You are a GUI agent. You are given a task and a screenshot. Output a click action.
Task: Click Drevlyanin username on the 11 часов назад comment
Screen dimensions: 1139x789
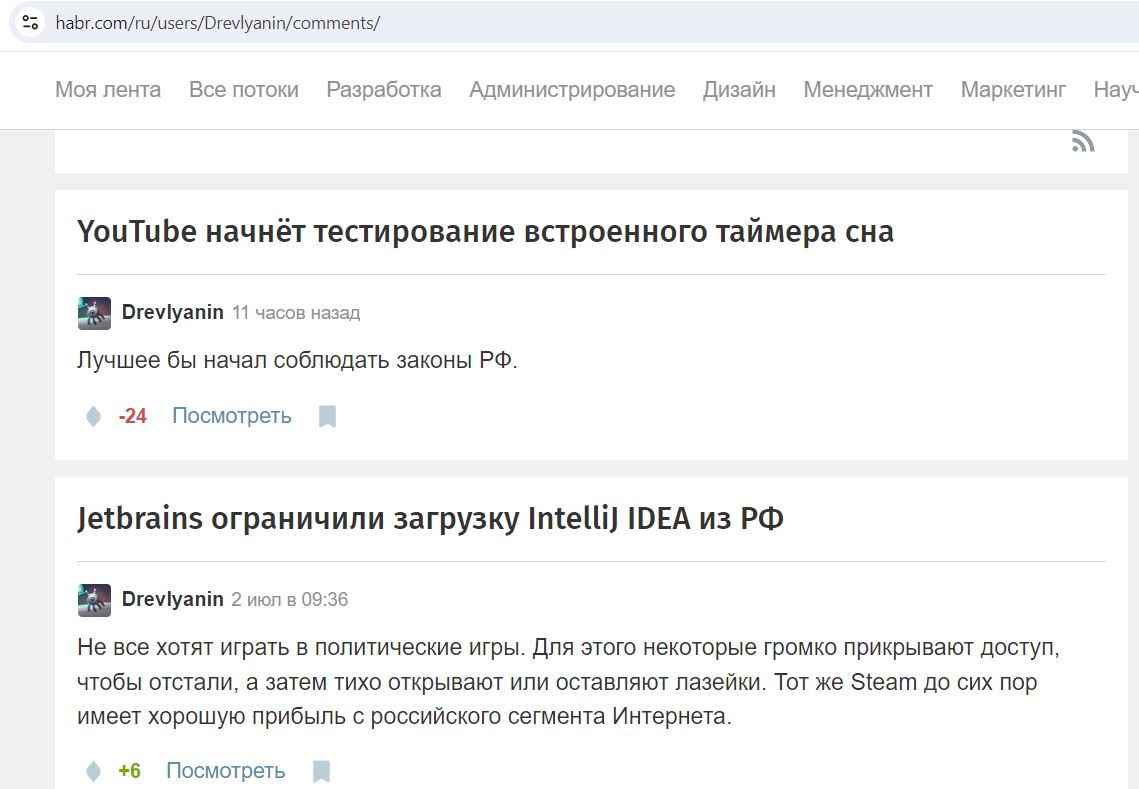point(173,312)
